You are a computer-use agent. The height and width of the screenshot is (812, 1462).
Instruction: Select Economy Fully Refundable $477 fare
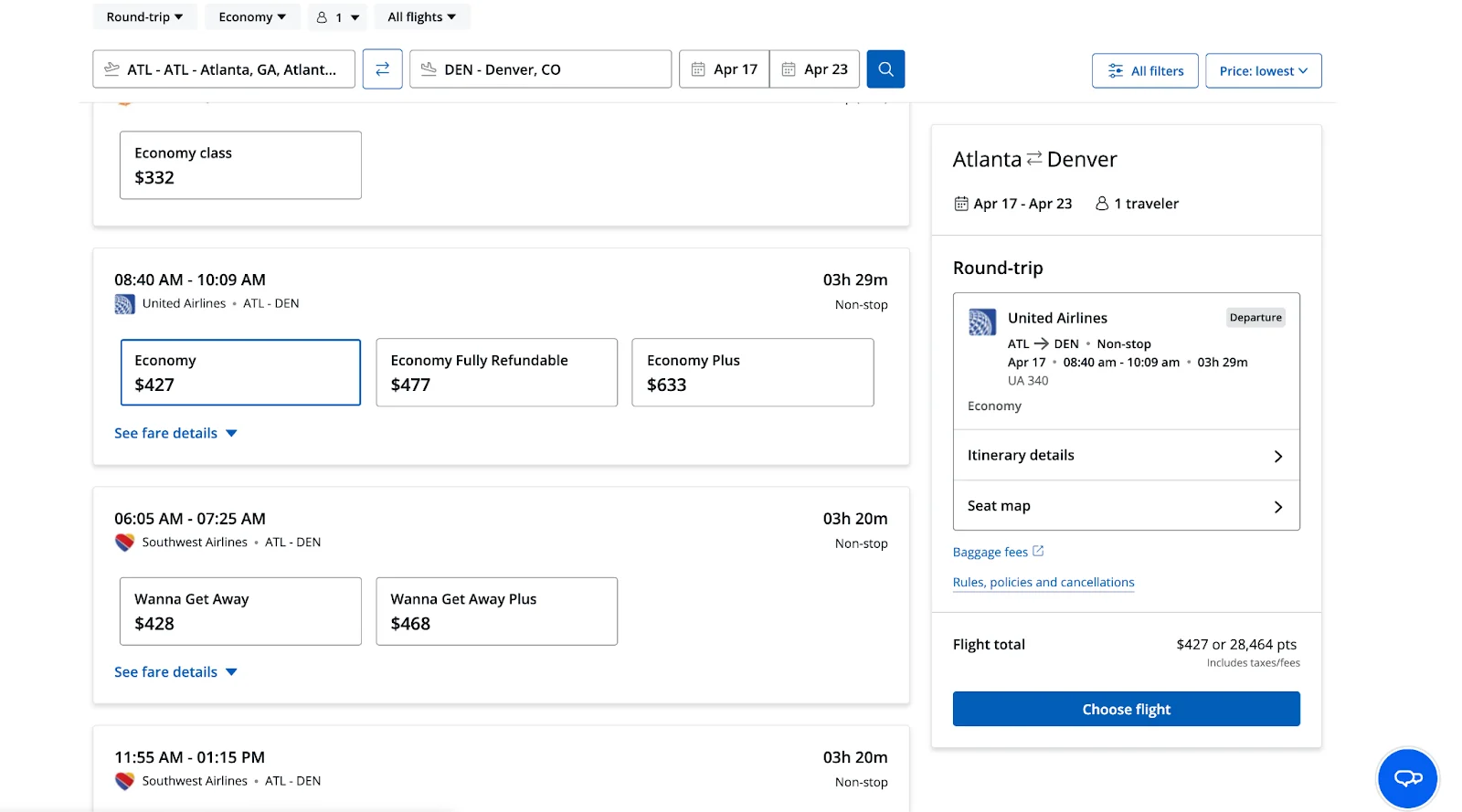click(x=497, y=373)
